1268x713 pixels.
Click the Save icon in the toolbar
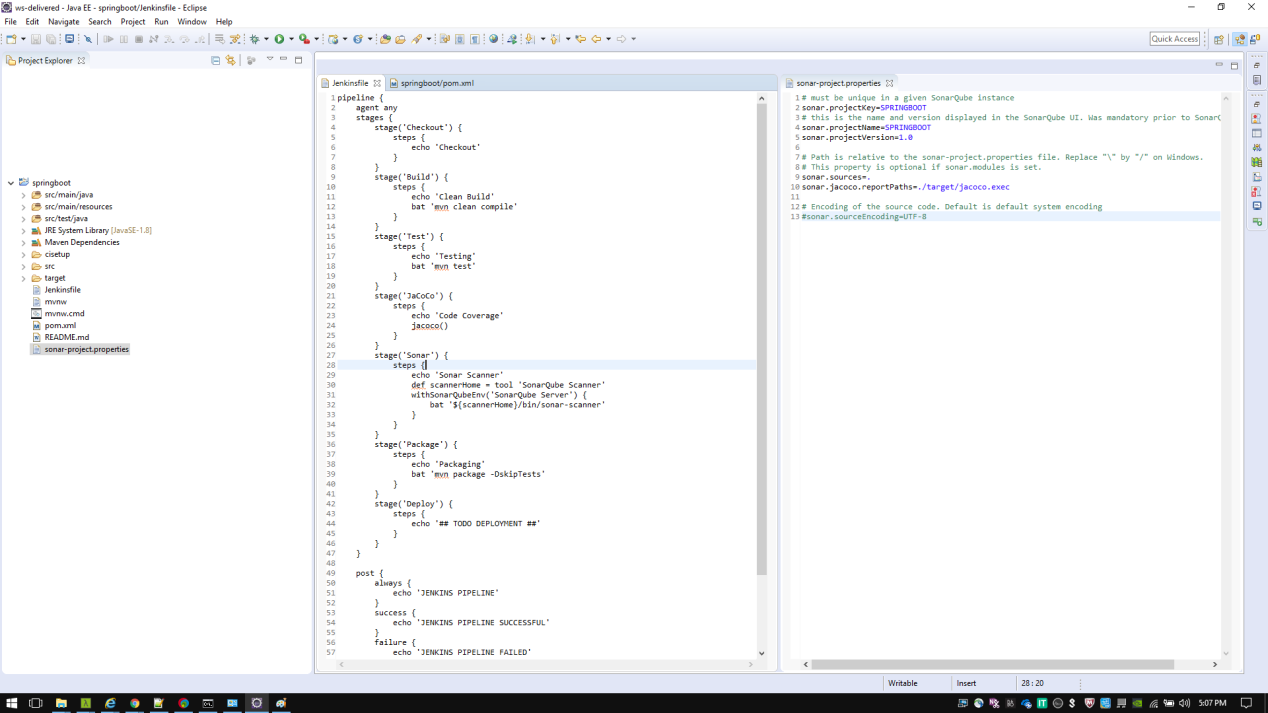click(36, 39)
